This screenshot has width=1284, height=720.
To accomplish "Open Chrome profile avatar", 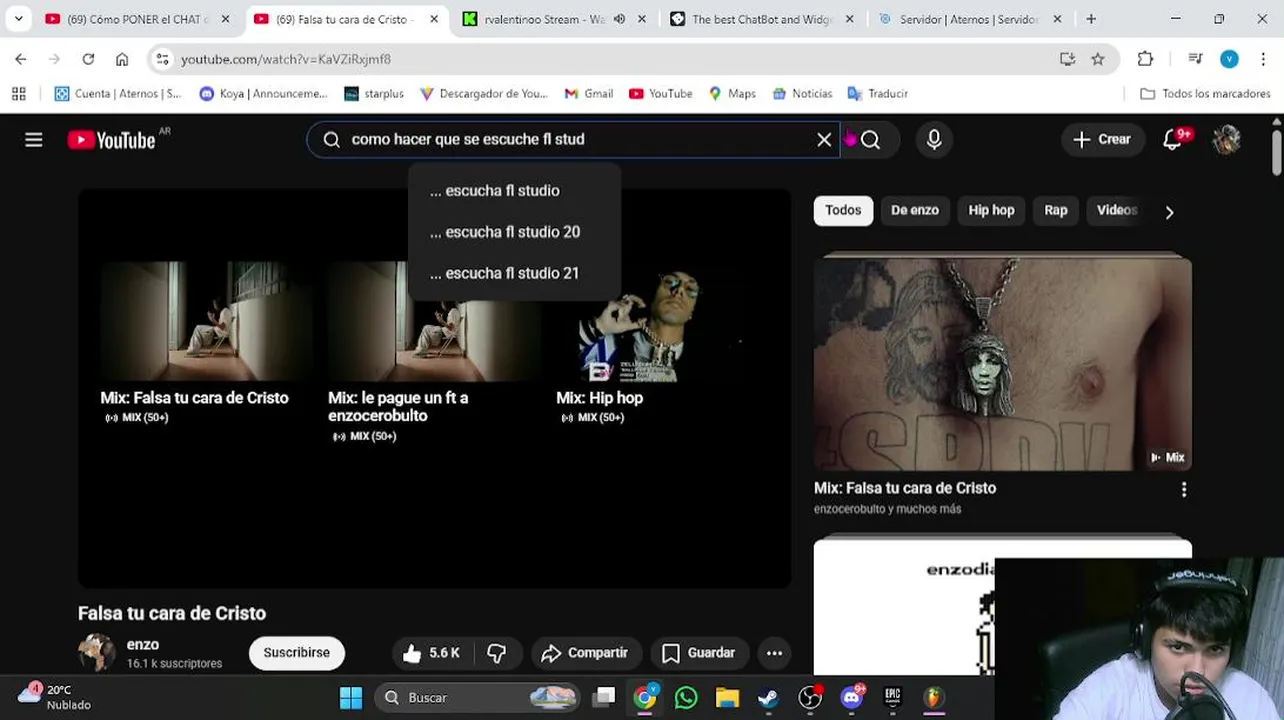I will [x=1229, y=59].
